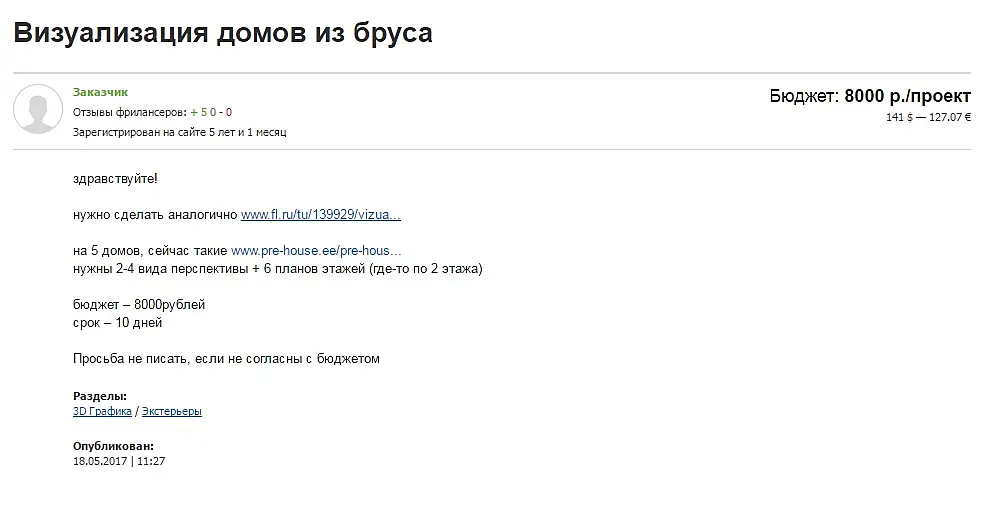
Task: Click the здравствуйте! greeting line
Action: pos(115,179)
